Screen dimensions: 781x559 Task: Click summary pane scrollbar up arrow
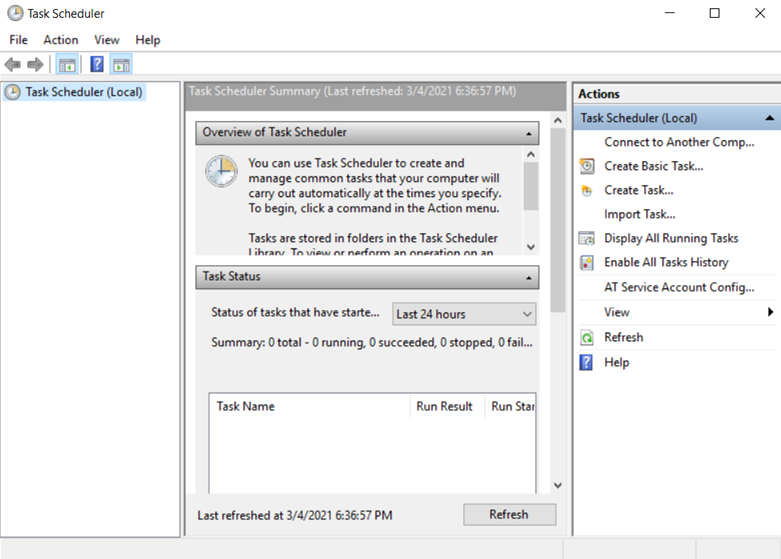[x=558, y=120]
